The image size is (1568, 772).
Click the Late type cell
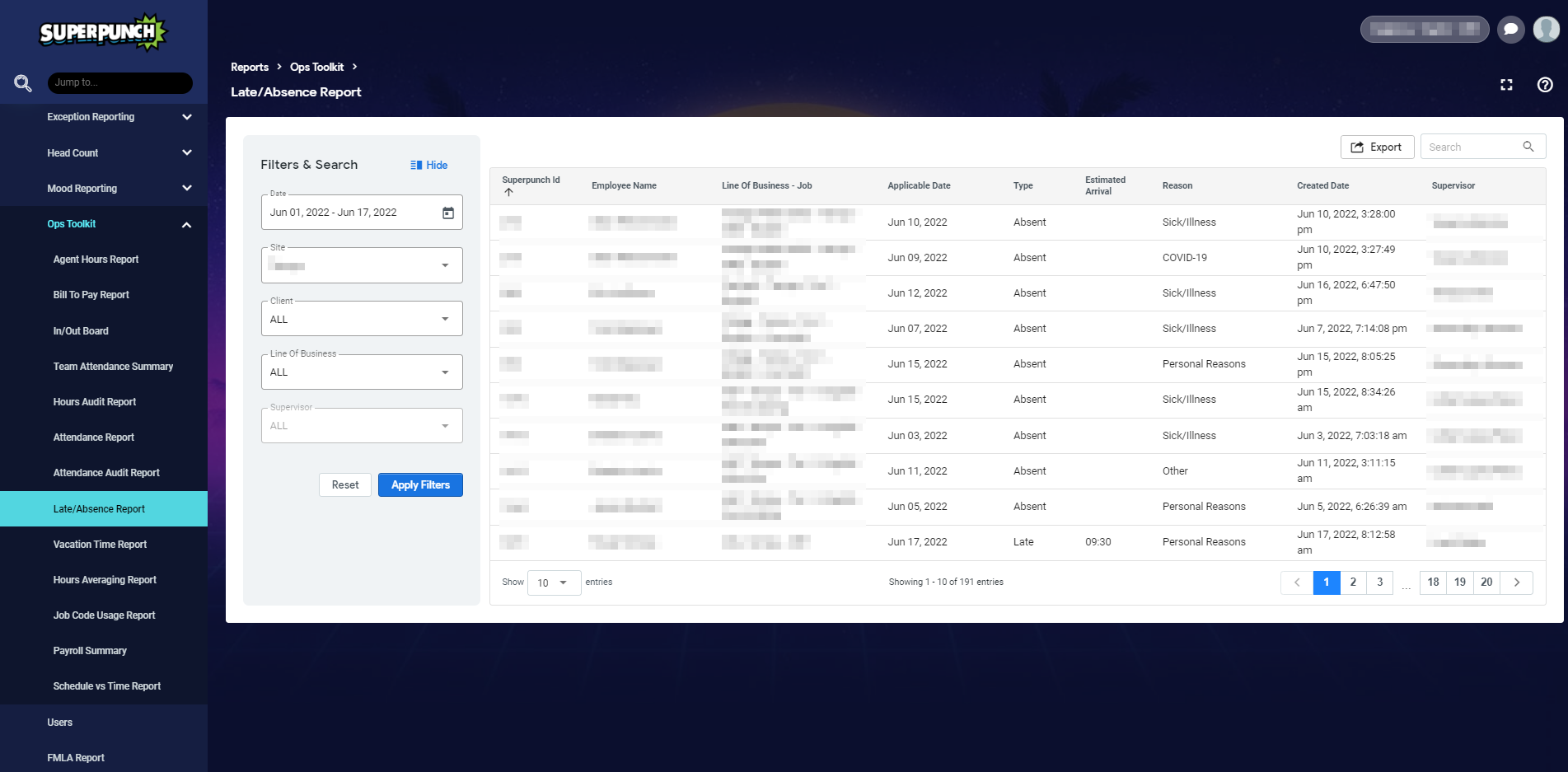[1023, 542]
